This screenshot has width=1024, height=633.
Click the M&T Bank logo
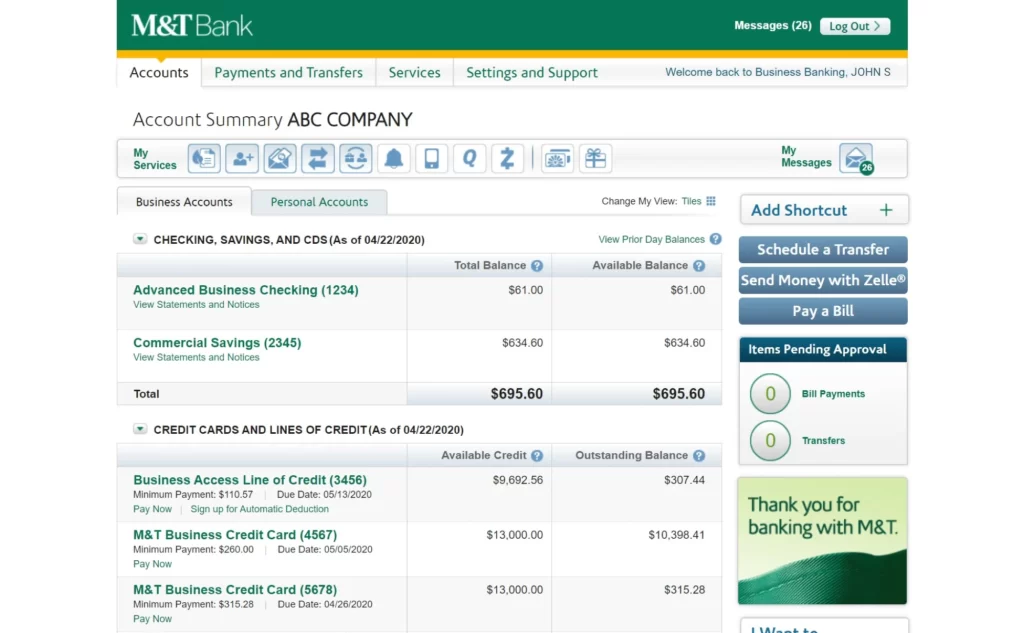[191, 25]
